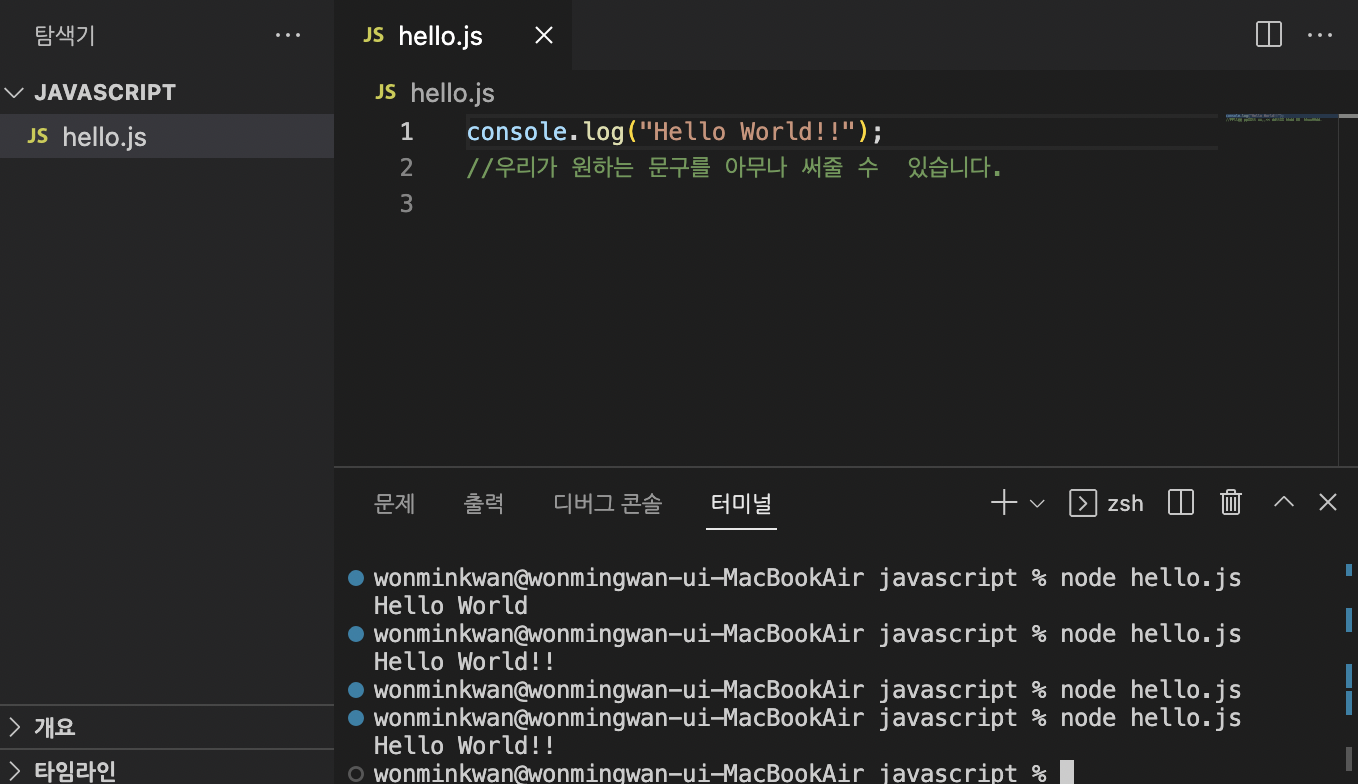Click the blue dot beside the first node command
1358x784 pixels.
tap(355, 578)
